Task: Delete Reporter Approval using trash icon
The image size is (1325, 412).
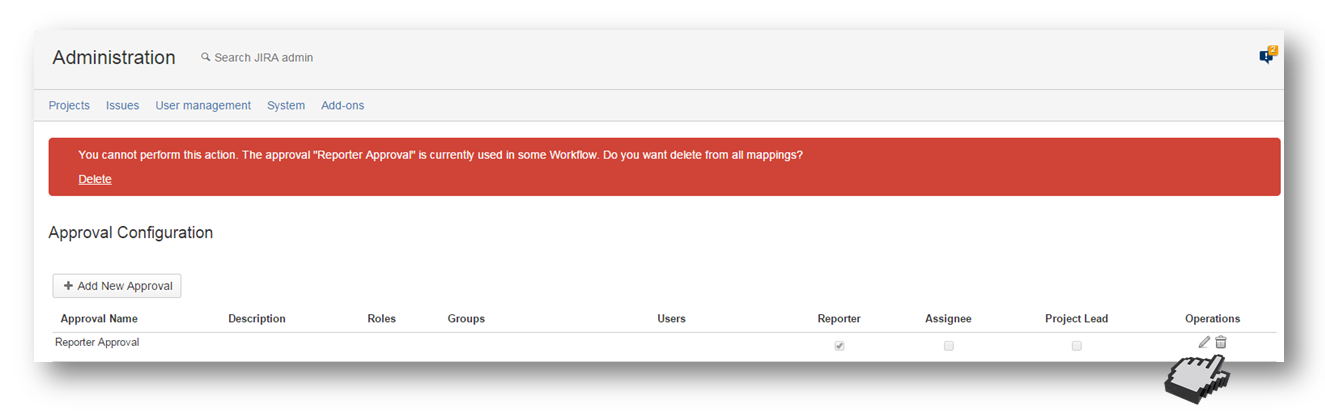Action: 1221,342
